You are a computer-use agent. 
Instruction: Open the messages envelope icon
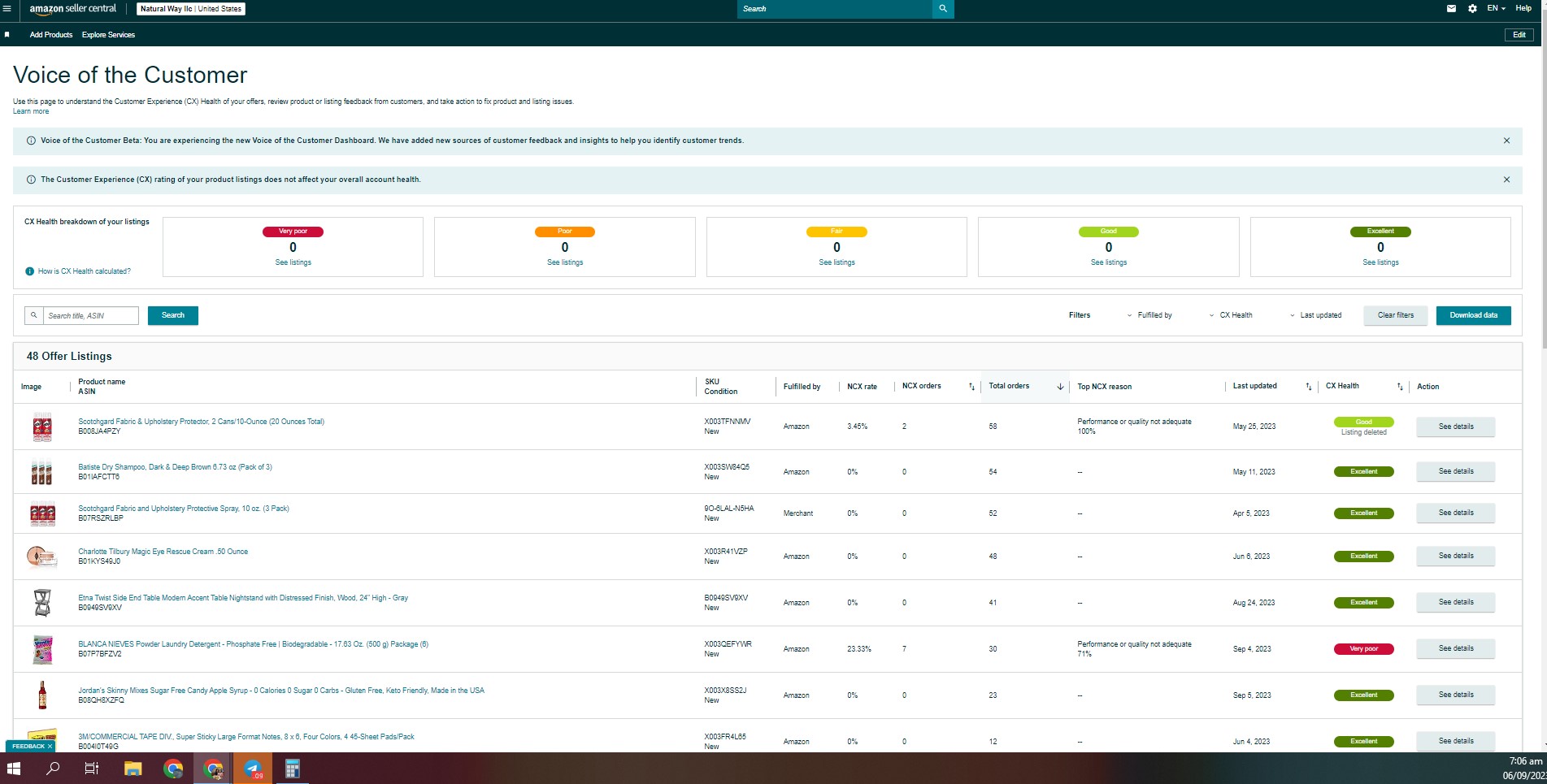pos(1451,9)
